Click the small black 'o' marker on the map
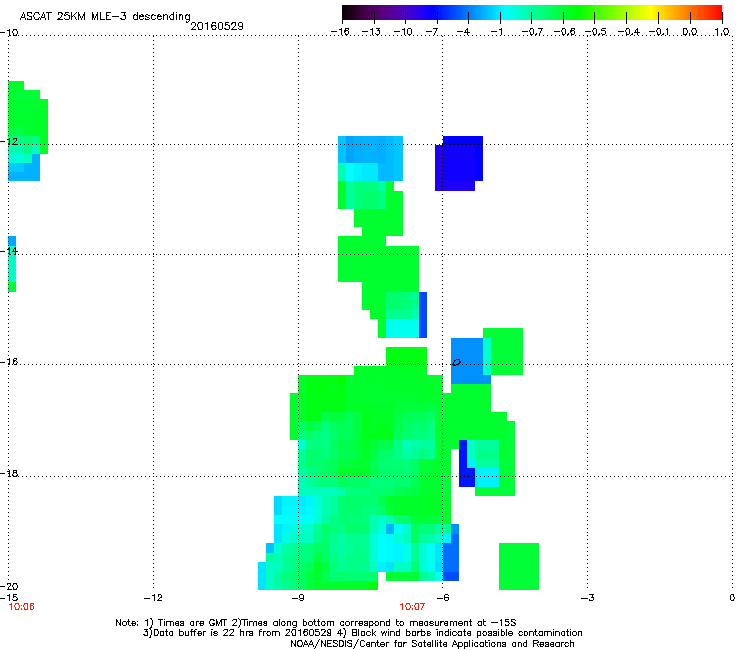 coord(456,363)
